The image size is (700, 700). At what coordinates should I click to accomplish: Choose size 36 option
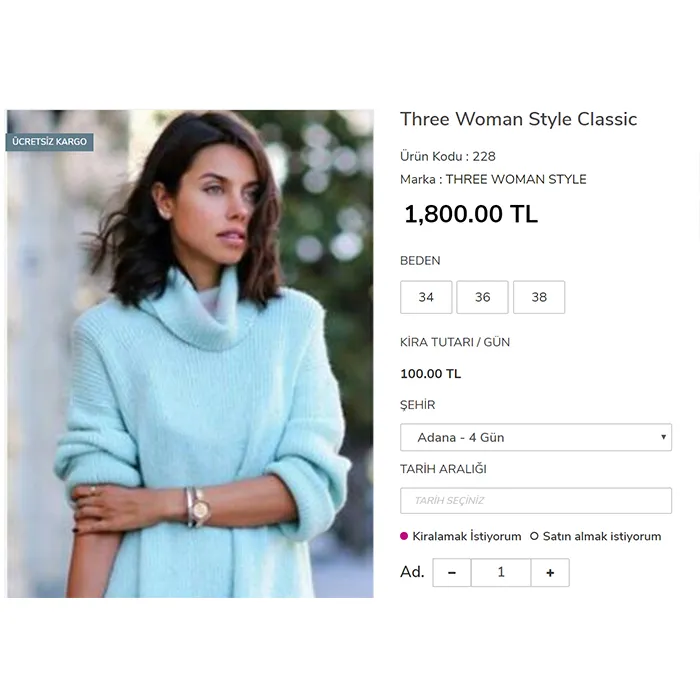(482, 297)
